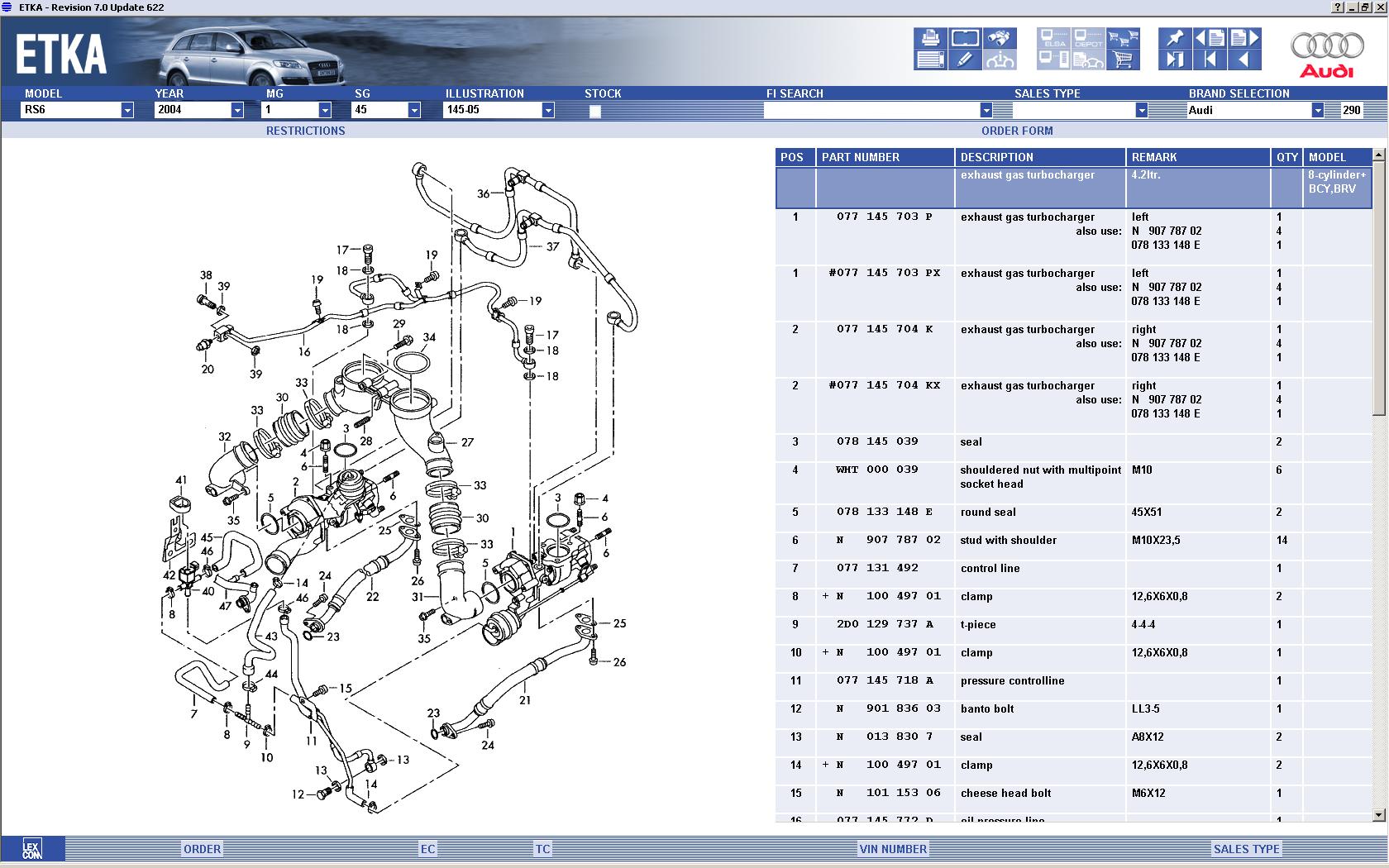
Task: Switch to the ORDER FORM tab
Action: click(x=1016, y=131)
